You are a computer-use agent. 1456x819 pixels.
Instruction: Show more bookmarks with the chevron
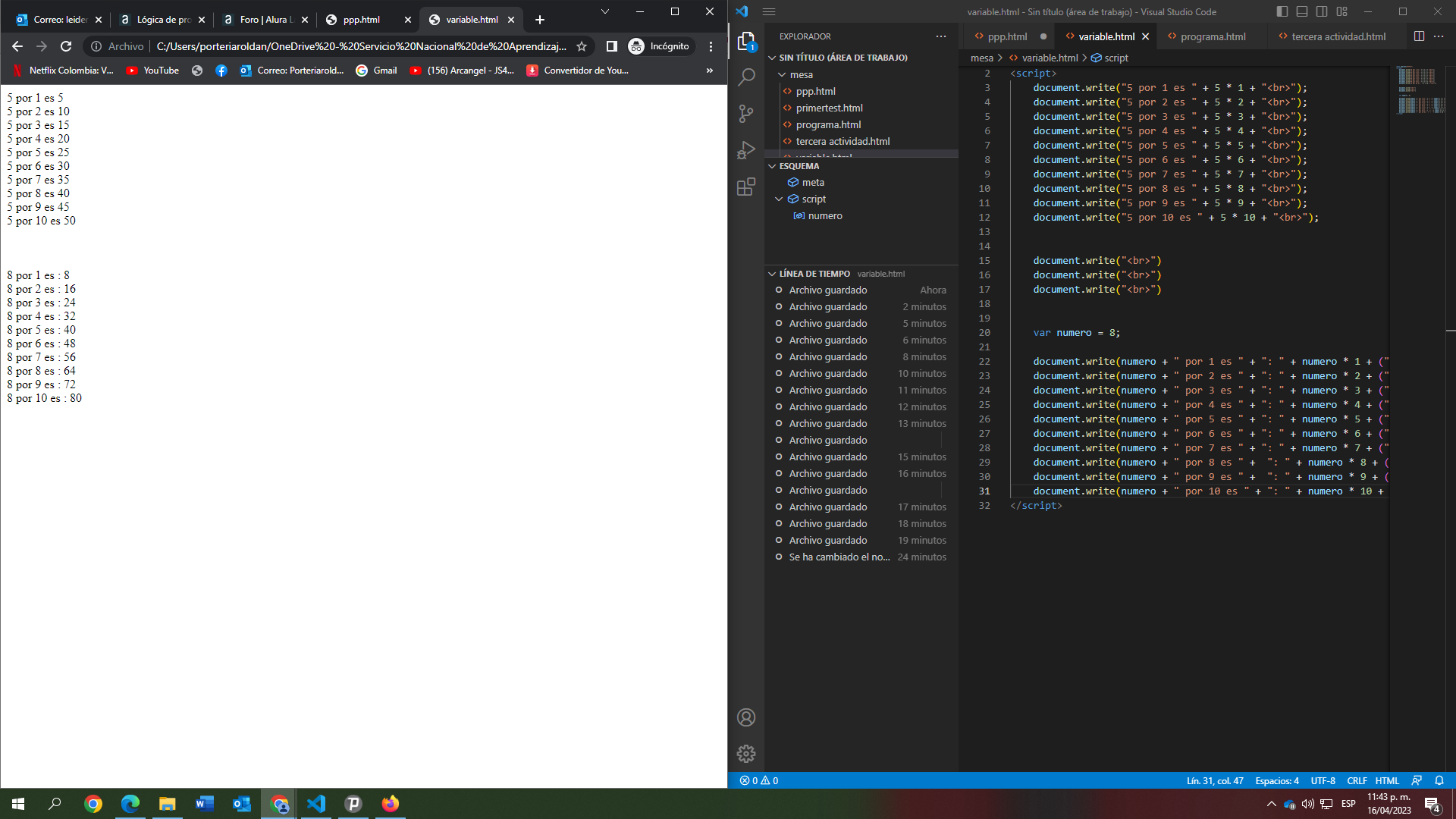coord(710,71)
